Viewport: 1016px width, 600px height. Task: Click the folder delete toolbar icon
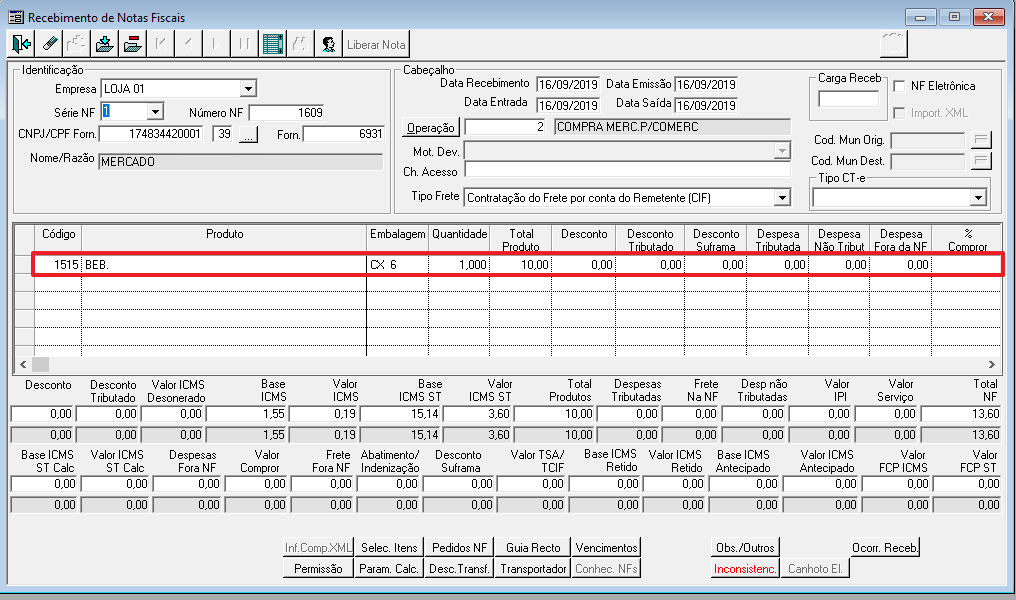132,44
